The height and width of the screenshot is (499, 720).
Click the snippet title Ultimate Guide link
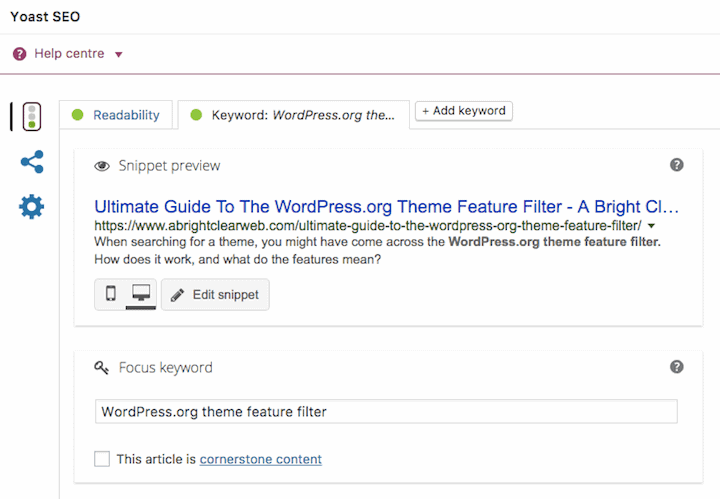pos(386,207)
